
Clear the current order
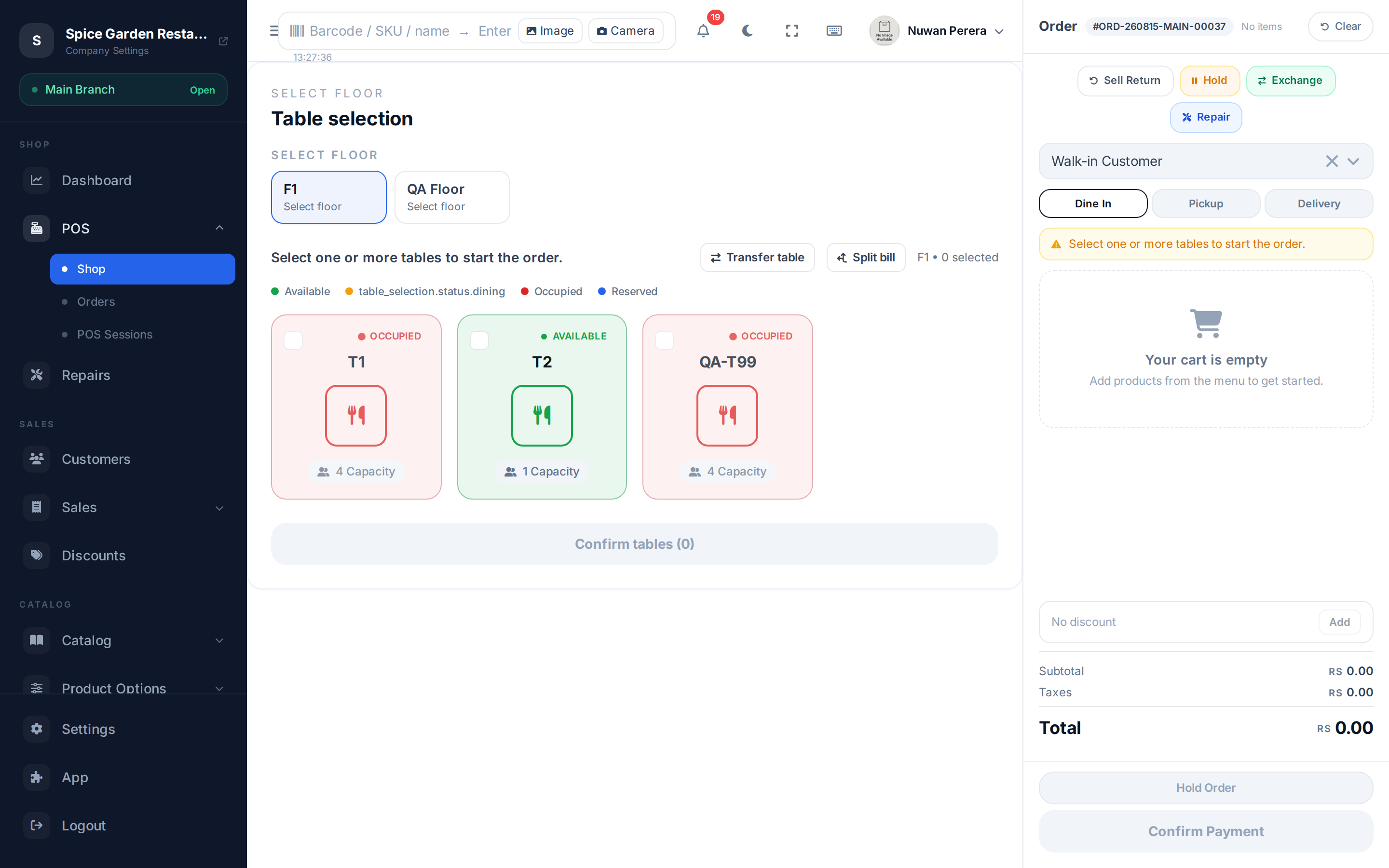click(1340, 27)
